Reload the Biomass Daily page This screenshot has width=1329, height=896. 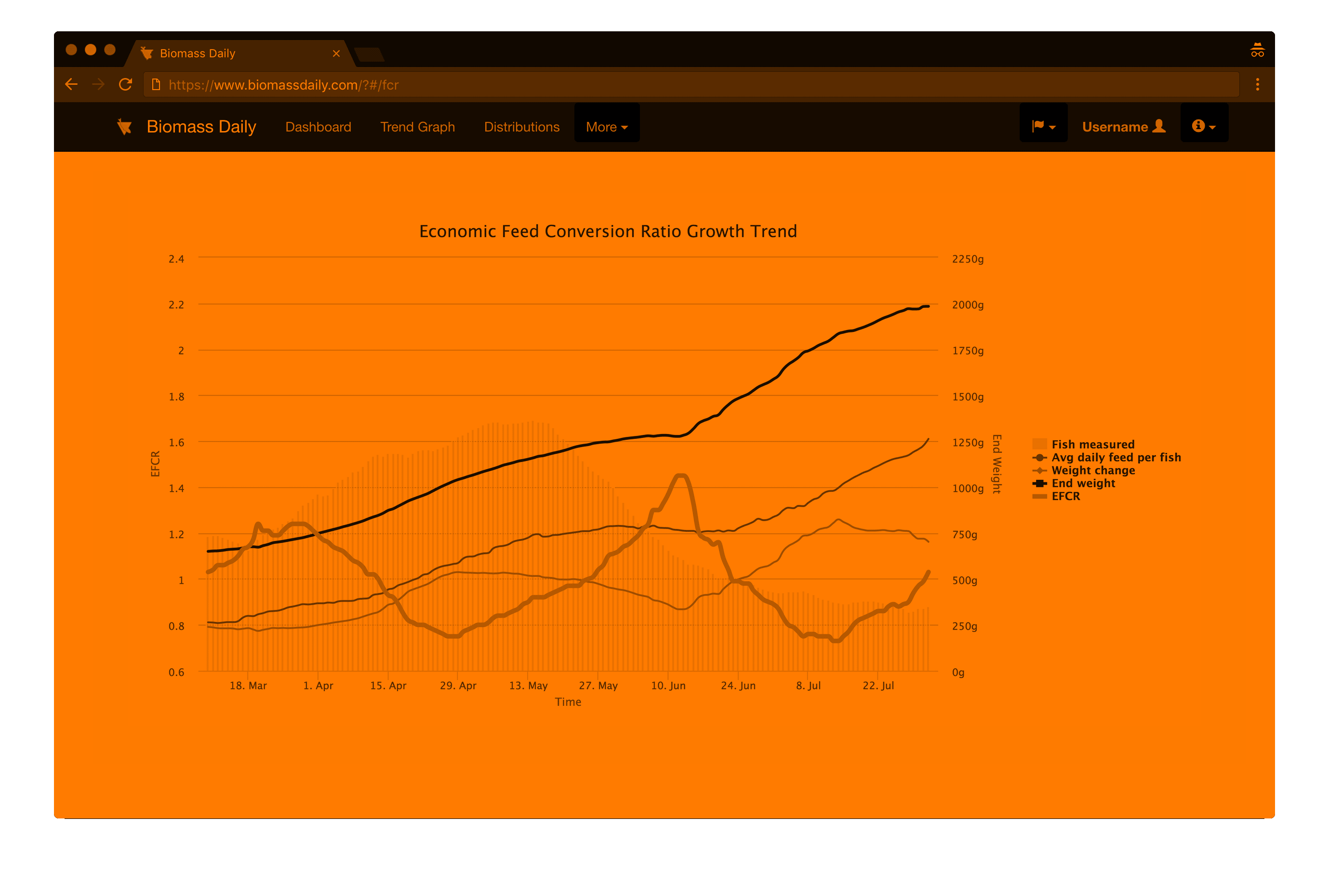click(x=126, y=85)
